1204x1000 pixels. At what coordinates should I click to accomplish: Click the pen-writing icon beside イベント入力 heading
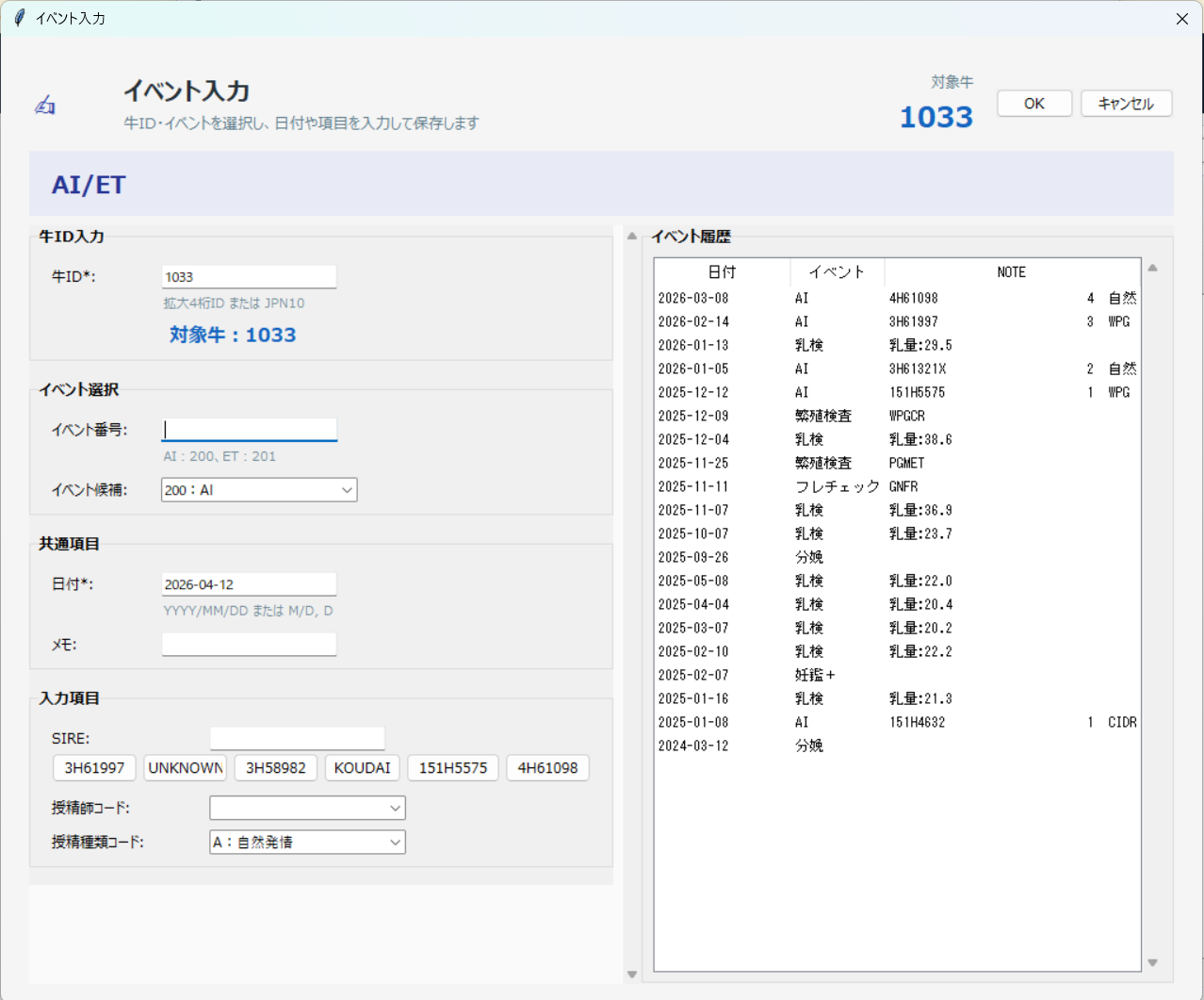pos(45,105)
